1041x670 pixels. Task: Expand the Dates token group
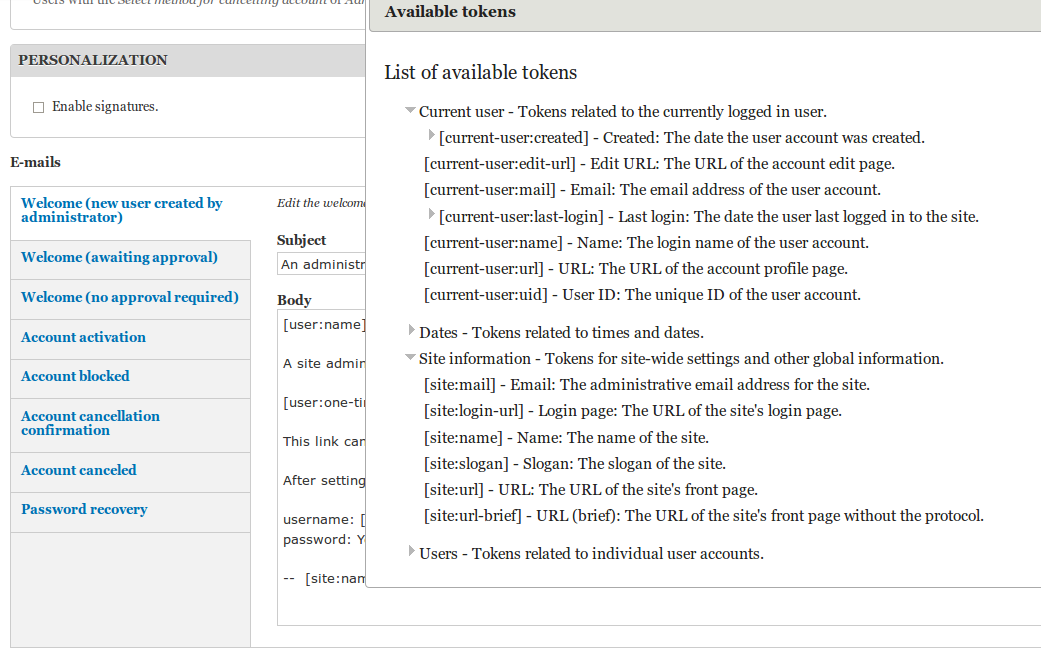412,330
